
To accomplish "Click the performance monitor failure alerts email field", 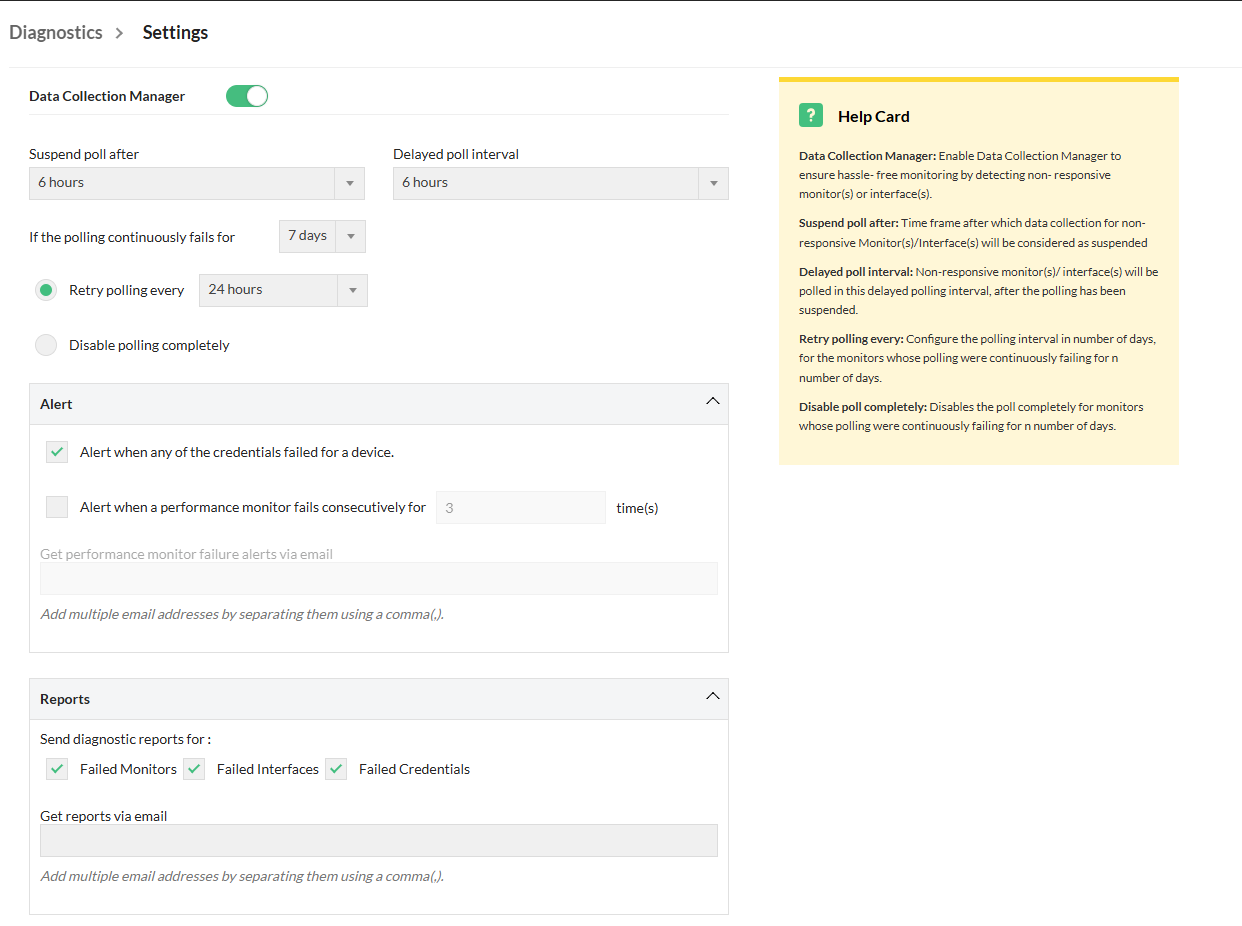I will [x=379, y=578].
